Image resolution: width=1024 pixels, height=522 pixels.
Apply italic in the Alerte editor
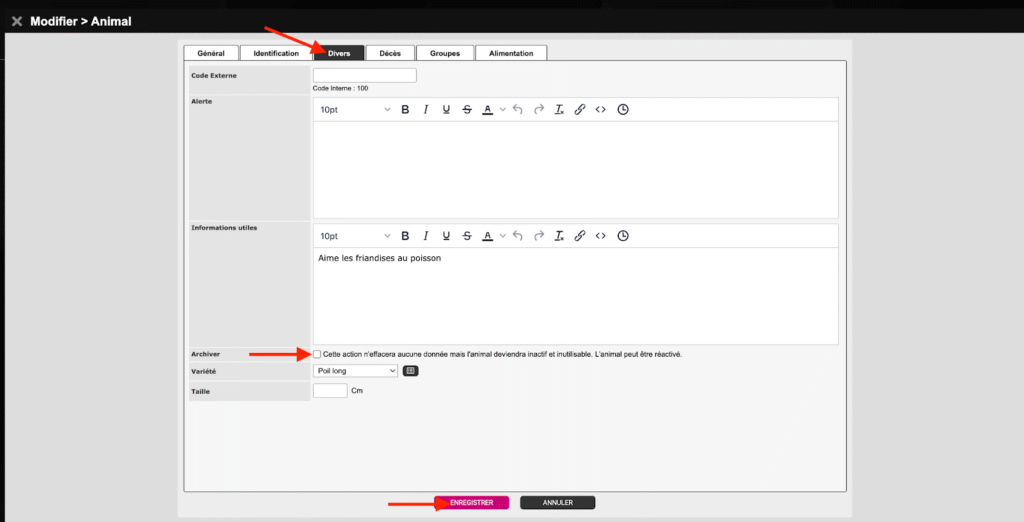pyautogui.click(x=425, y=109)
